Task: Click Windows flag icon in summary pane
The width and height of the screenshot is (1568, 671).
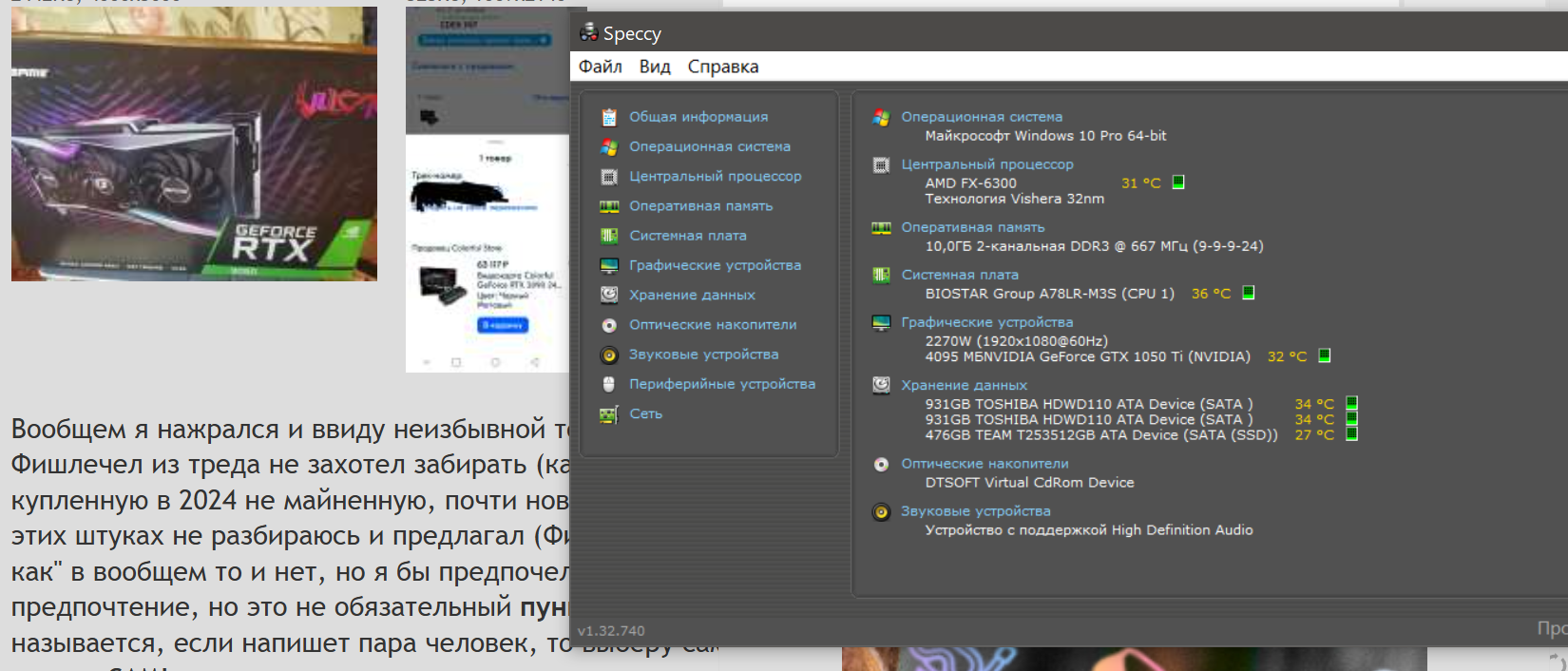Action: (x=881, y=118)
